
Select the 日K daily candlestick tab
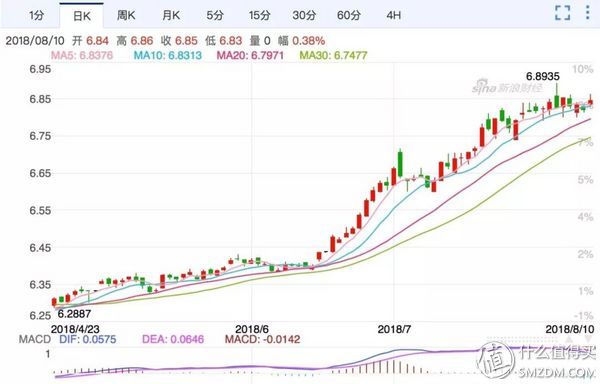pos(82,16)
